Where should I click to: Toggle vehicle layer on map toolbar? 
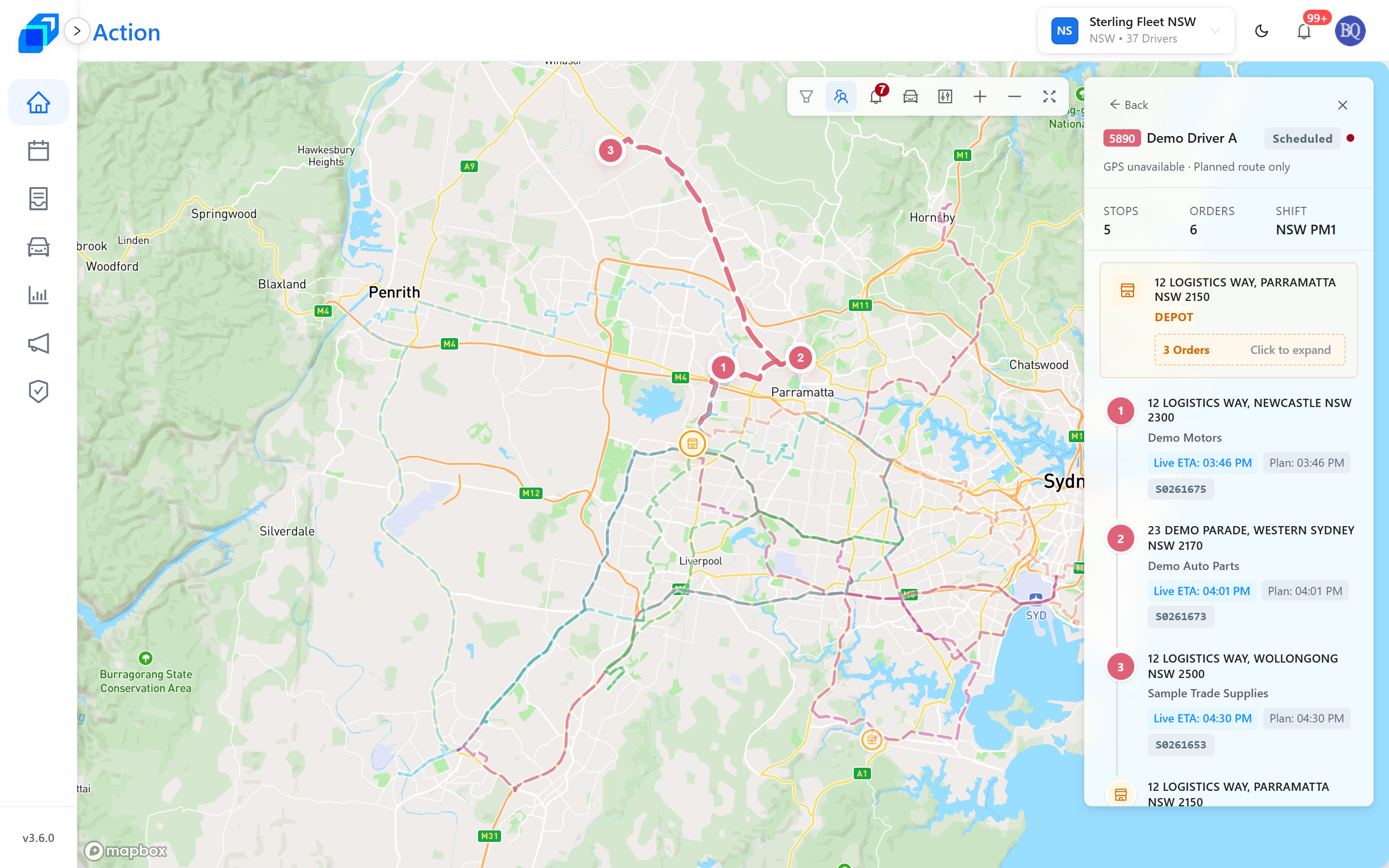[x=910, y=96]
